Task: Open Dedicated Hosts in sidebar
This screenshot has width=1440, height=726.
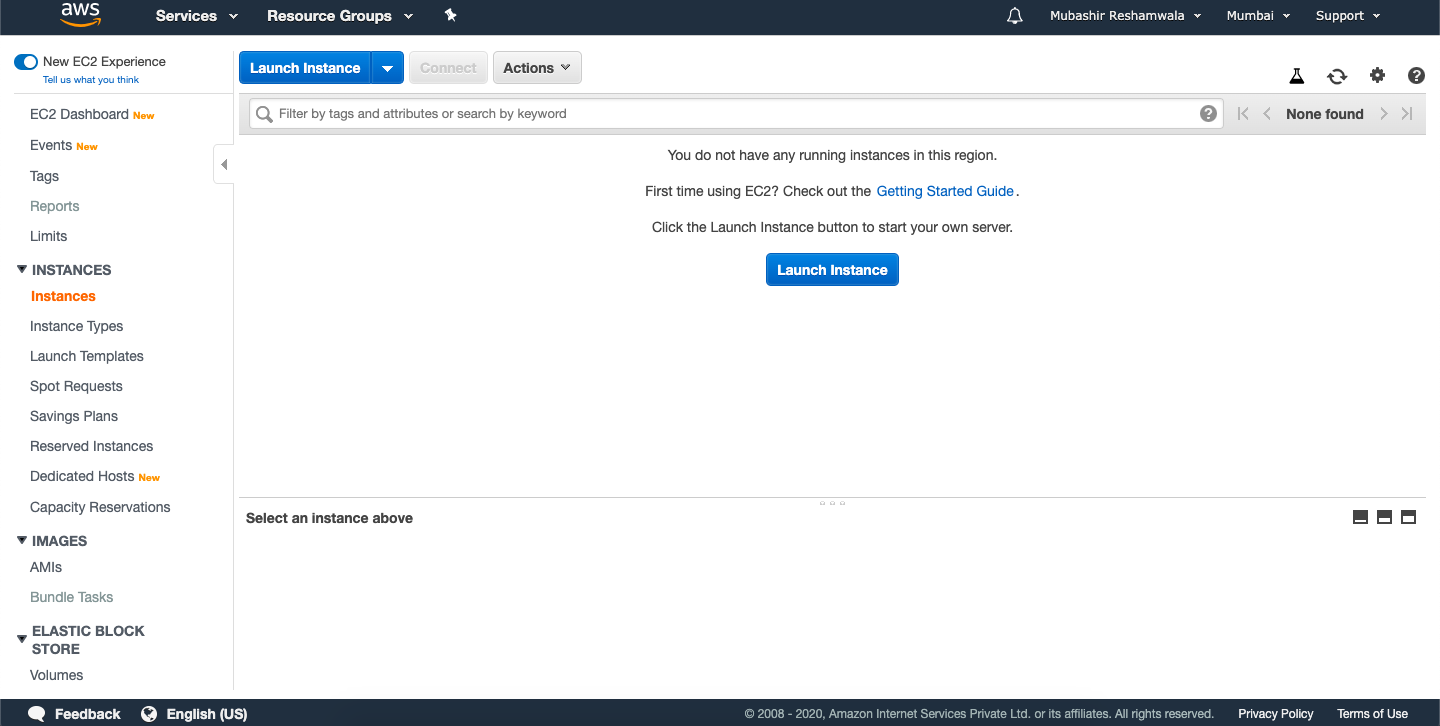Action: click(x=82, y=476)
